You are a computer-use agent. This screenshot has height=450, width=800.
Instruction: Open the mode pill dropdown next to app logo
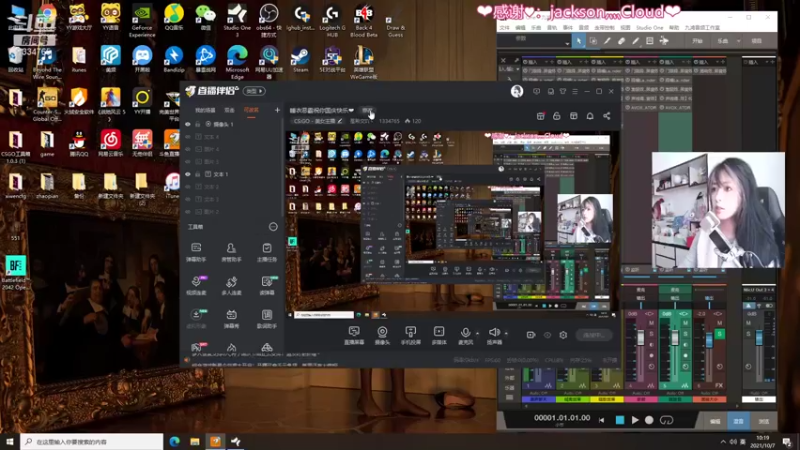254,91
